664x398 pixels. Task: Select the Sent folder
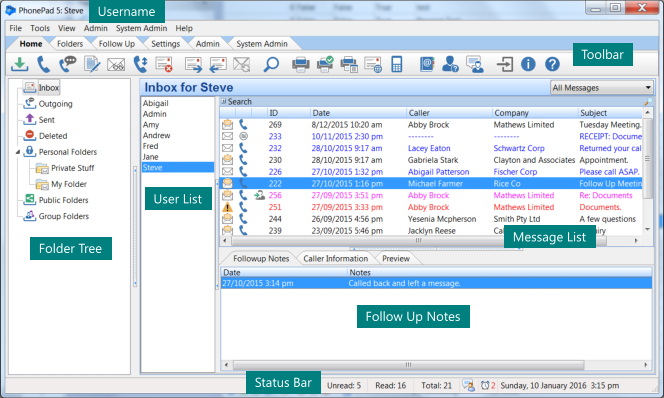tap(47, 120)
